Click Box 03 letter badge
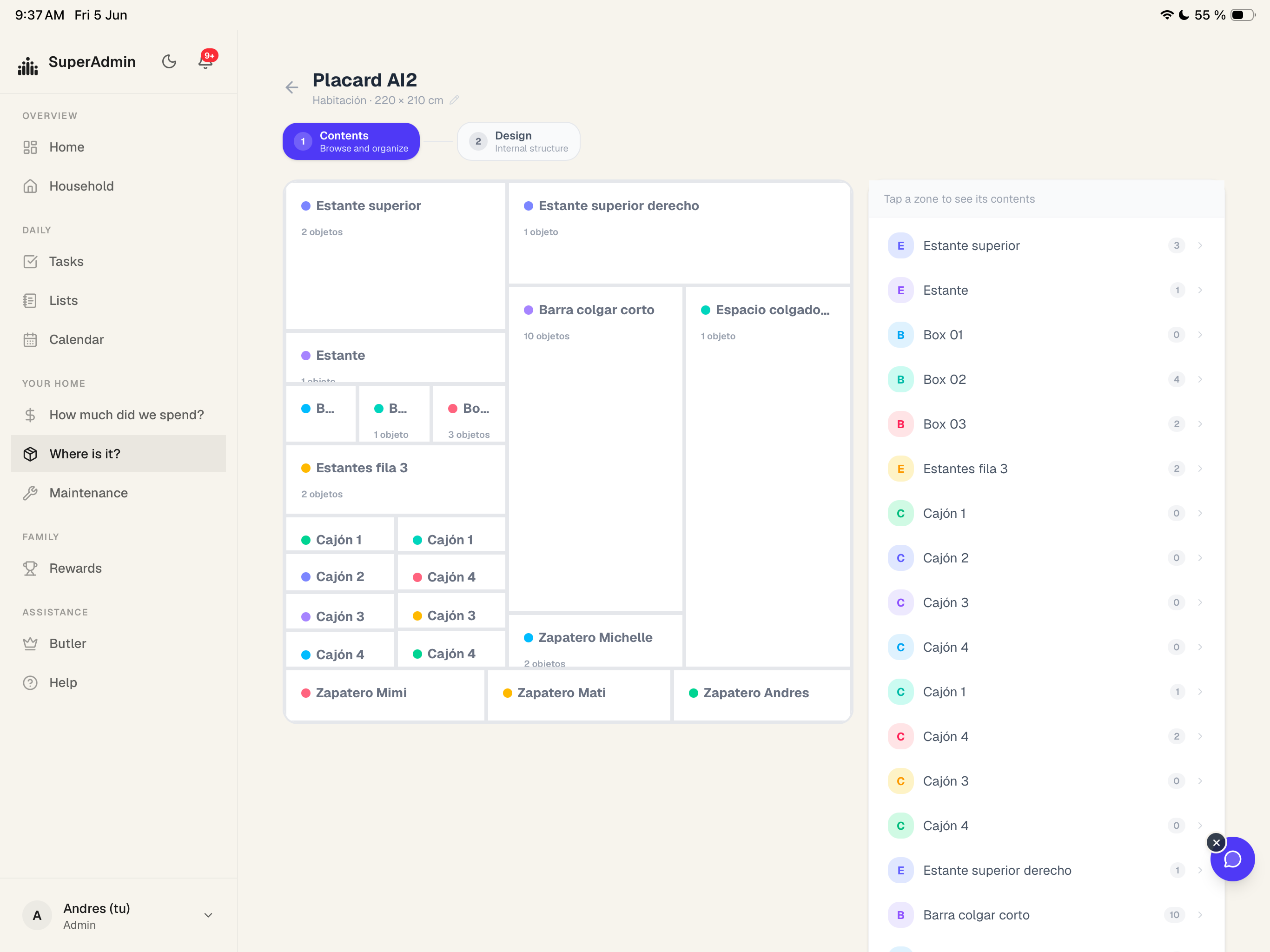 click(900, 424)
